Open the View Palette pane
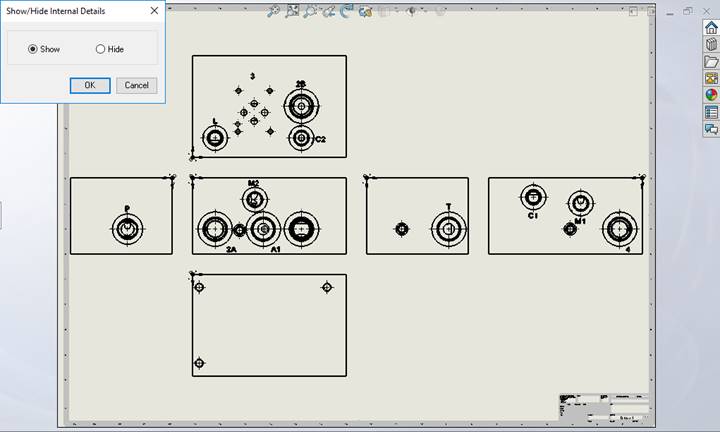 coord(711,78)
